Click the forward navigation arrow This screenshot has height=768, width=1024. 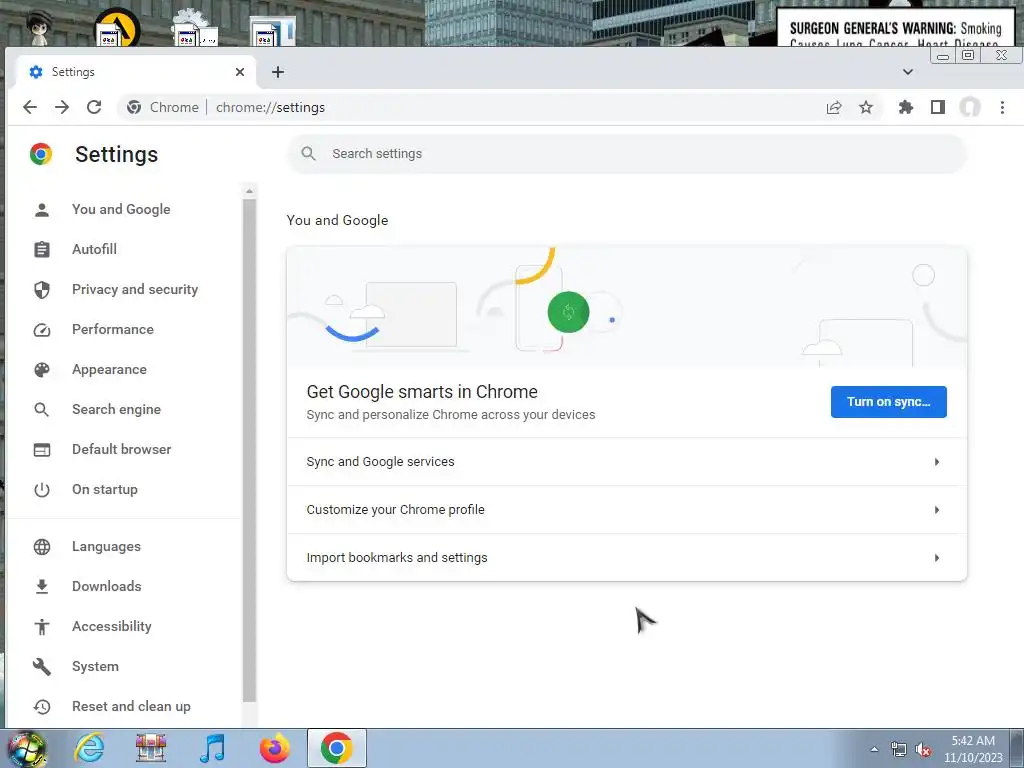(62, 107)
